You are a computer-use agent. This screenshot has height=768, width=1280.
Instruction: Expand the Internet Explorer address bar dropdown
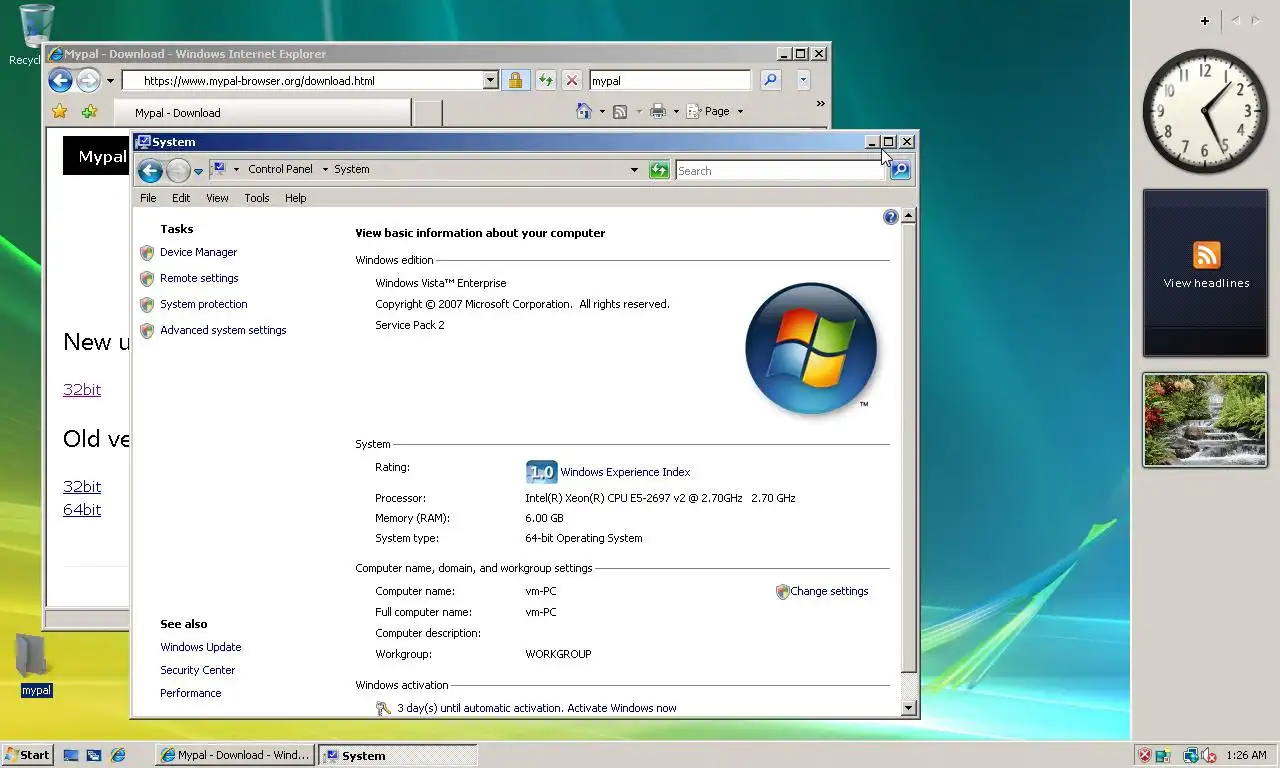click(490, 80)
